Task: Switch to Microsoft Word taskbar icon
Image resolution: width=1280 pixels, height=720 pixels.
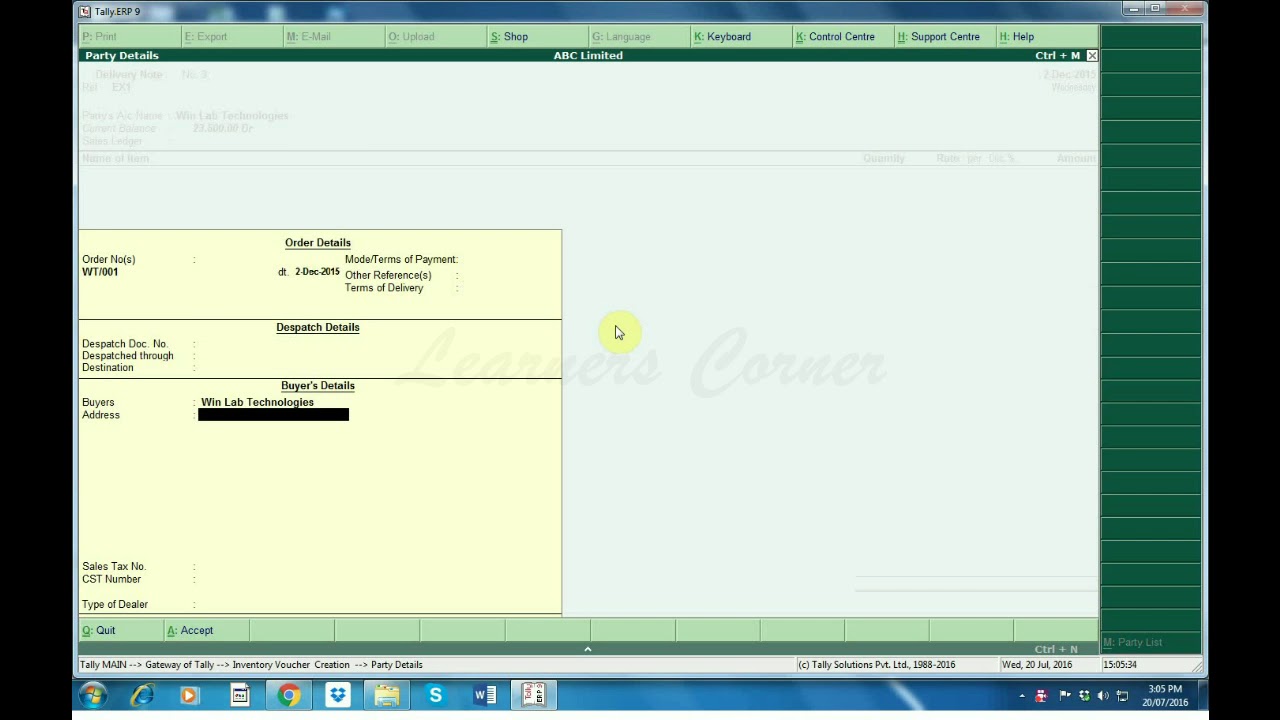Action: click(485, 695)
